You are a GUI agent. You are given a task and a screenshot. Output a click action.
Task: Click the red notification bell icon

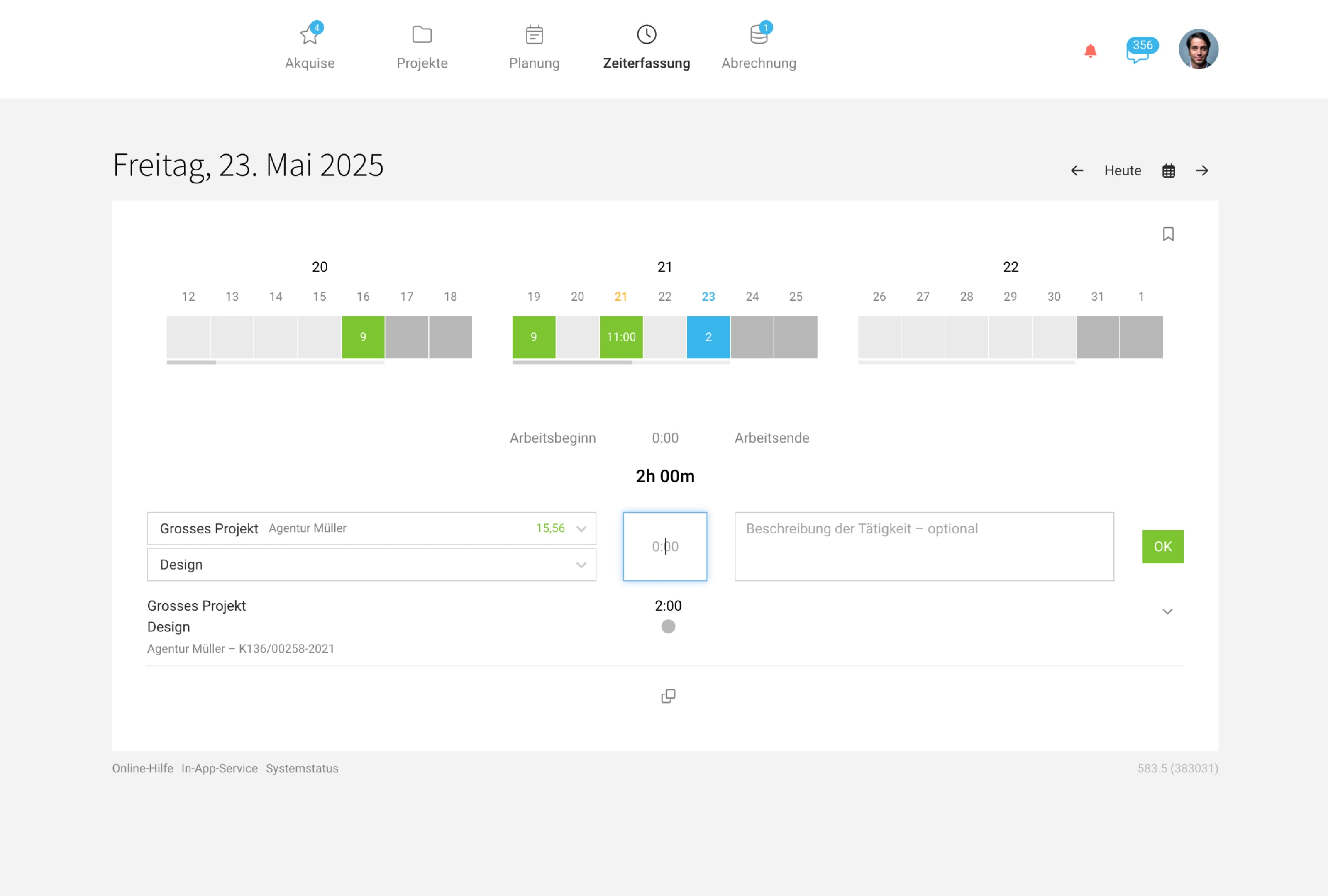(1090, 51)
